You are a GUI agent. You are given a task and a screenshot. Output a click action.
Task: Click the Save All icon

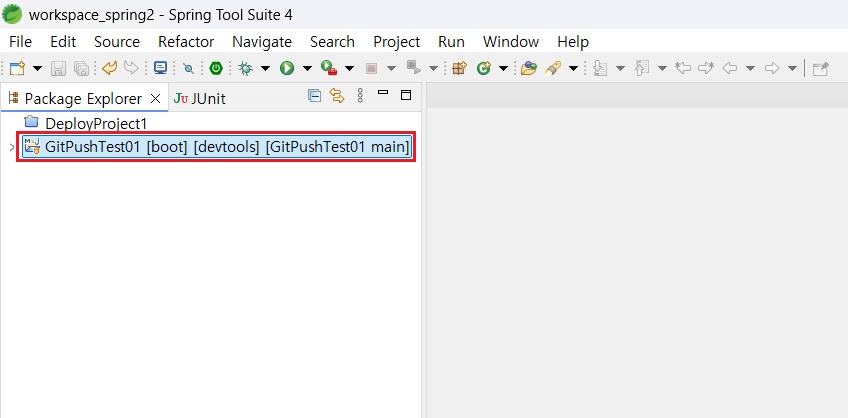81,68
